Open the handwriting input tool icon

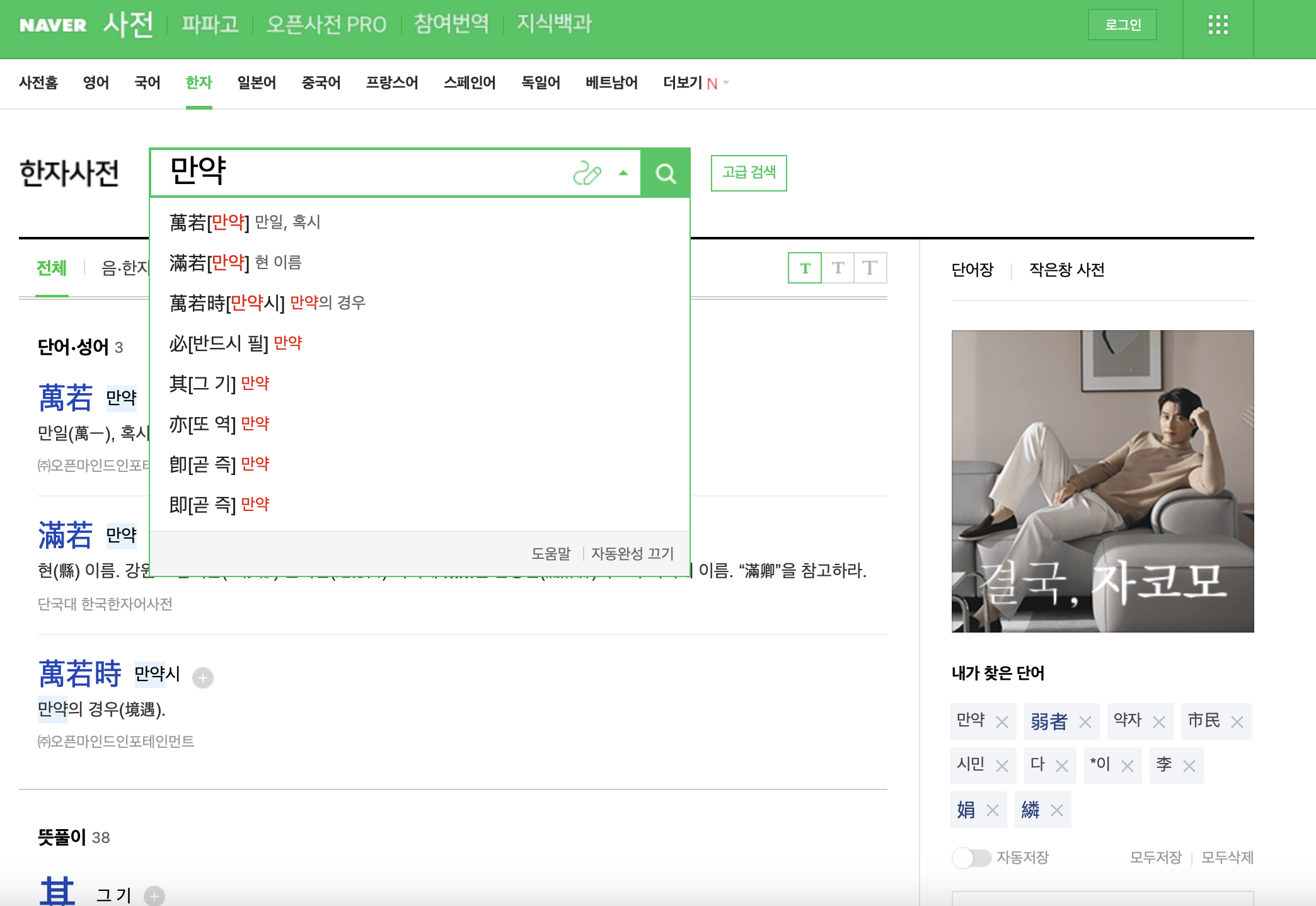[x=587, y=173]
